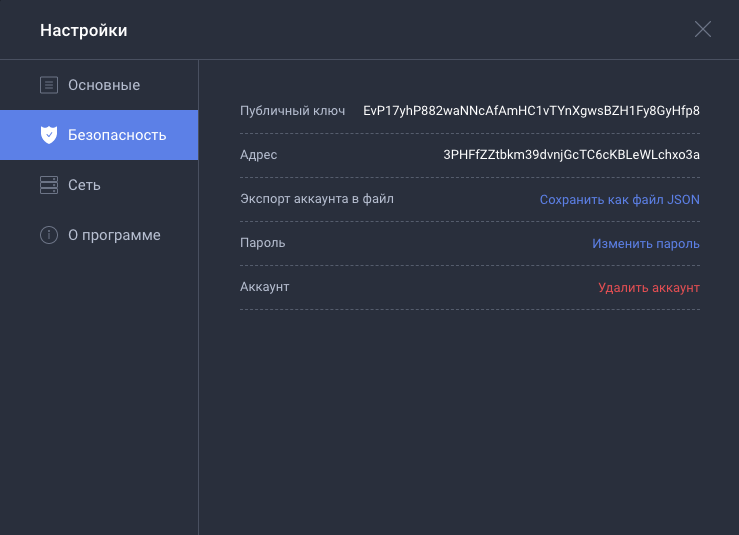This screenshot has width=739, height=535.
Task: Click the Сеть server icon
Action: click(x=48, y=185)
